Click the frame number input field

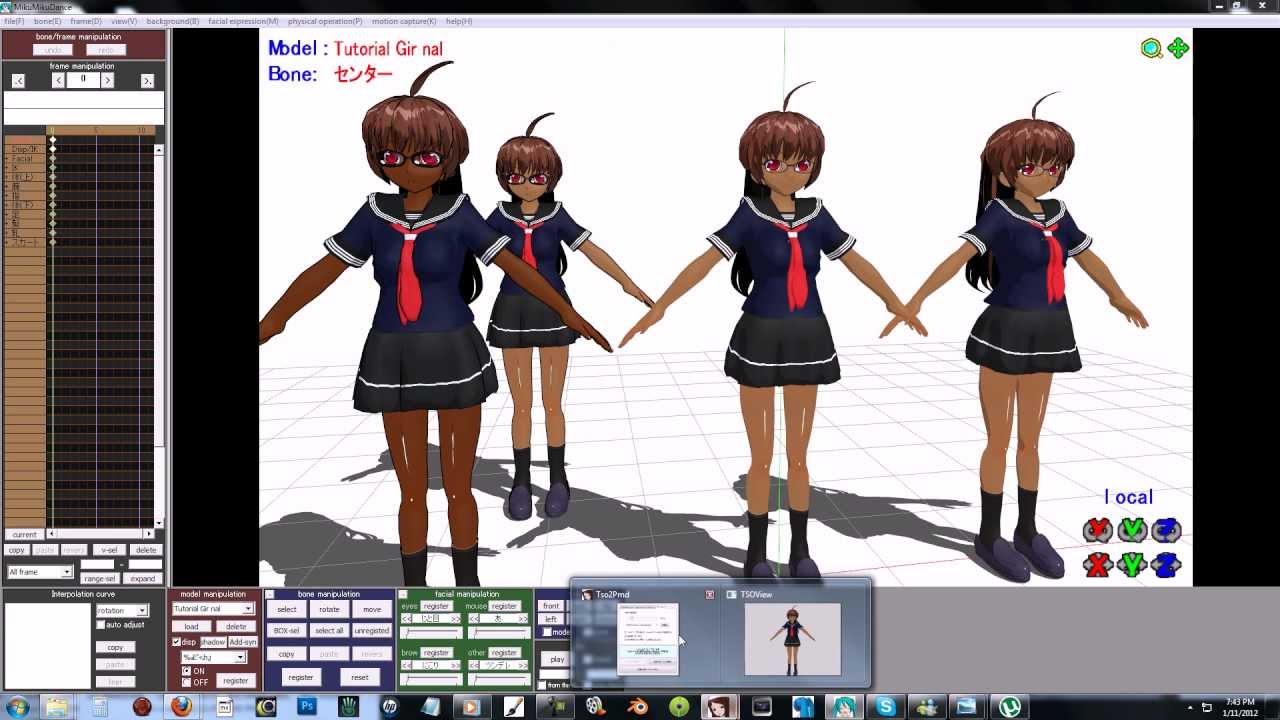pos(83,80)
